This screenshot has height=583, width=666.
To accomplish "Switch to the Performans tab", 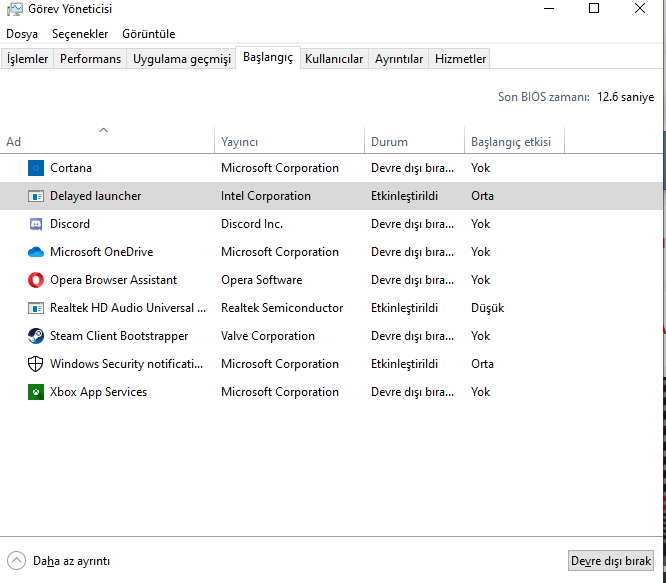I will coord(90,59).
